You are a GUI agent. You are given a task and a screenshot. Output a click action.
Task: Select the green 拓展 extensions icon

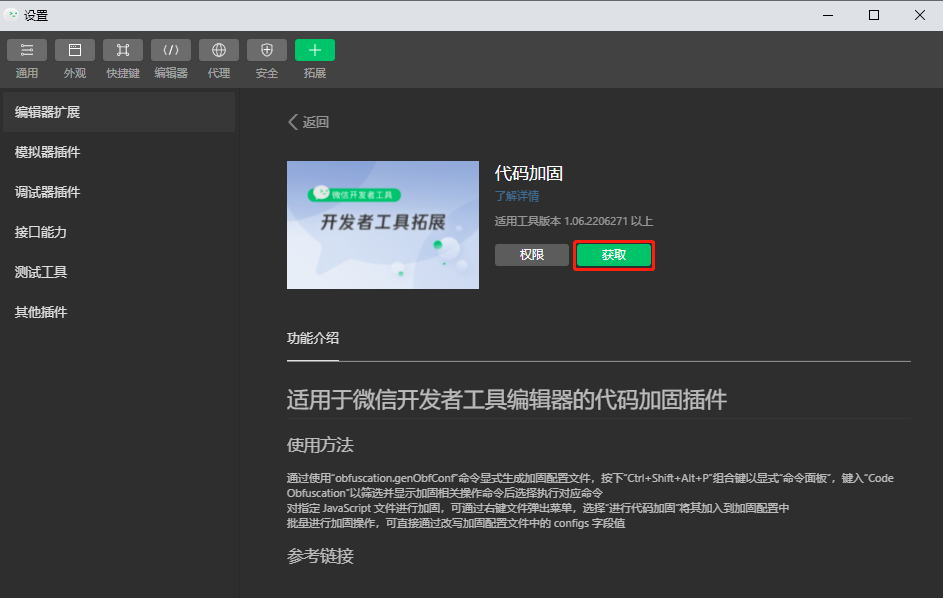[x=315, y=51]
